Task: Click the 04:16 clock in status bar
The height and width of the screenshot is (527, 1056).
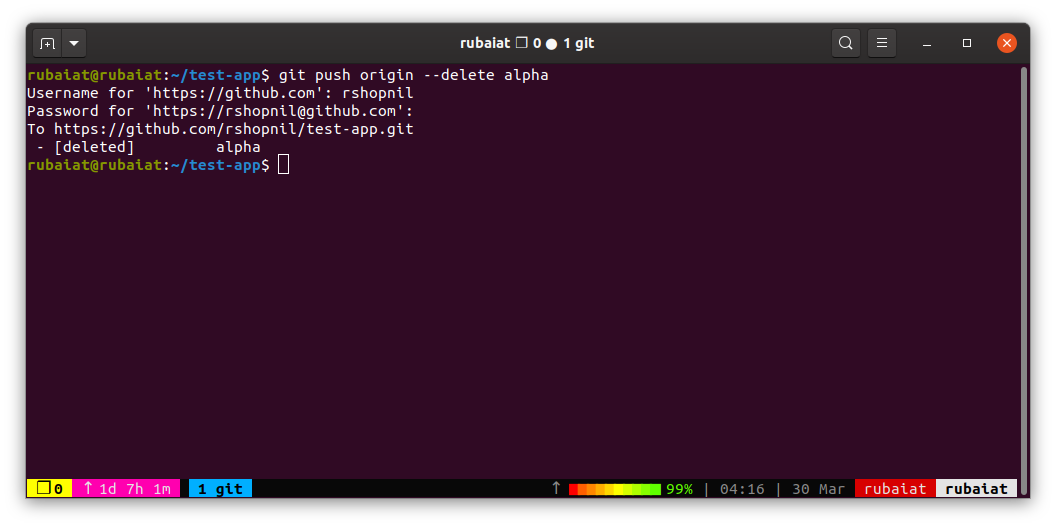Action: (742, 489)
